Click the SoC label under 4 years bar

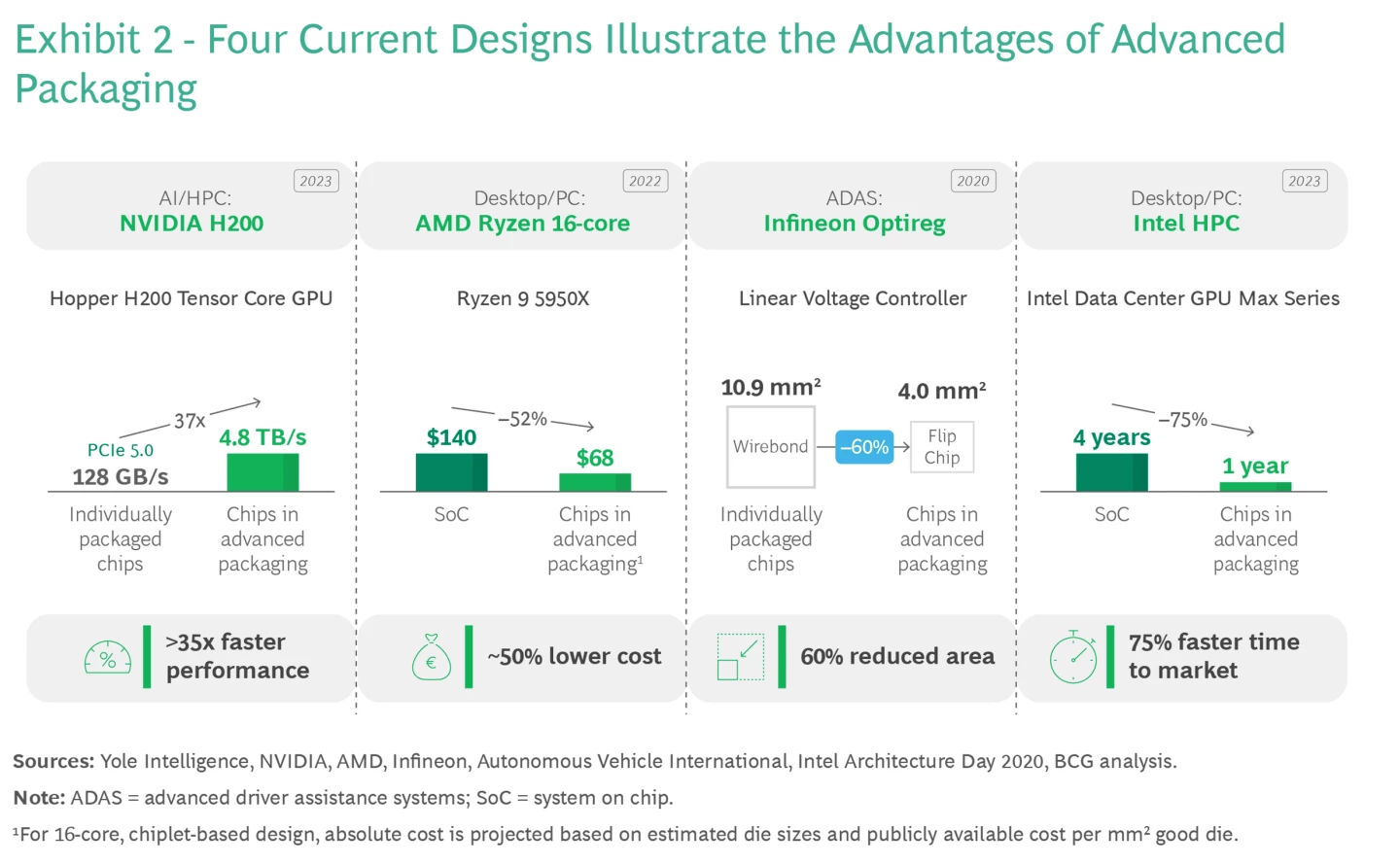pos(1112,514)
